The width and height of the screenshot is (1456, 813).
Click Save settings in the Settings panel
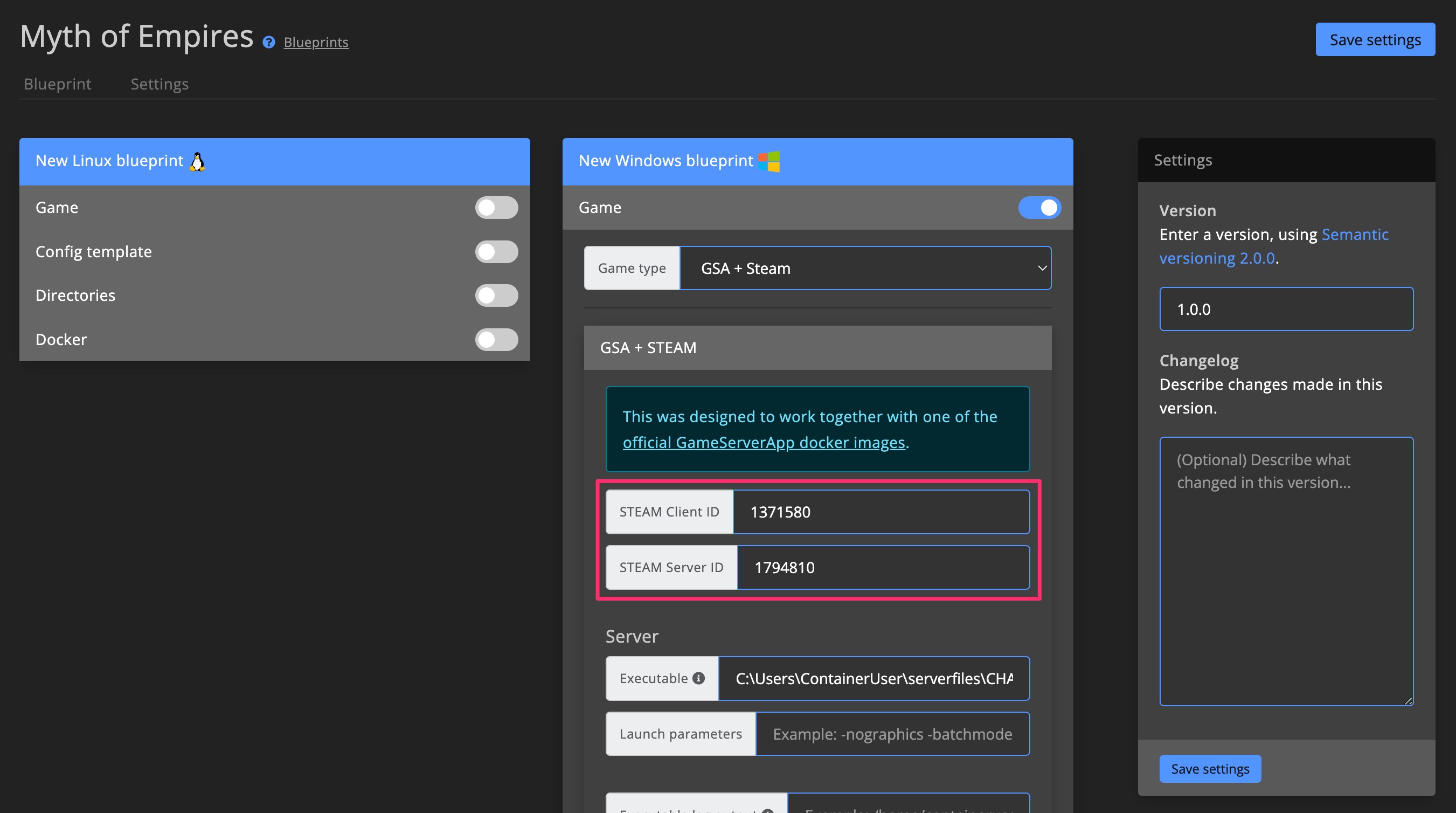coord(1210,768)
